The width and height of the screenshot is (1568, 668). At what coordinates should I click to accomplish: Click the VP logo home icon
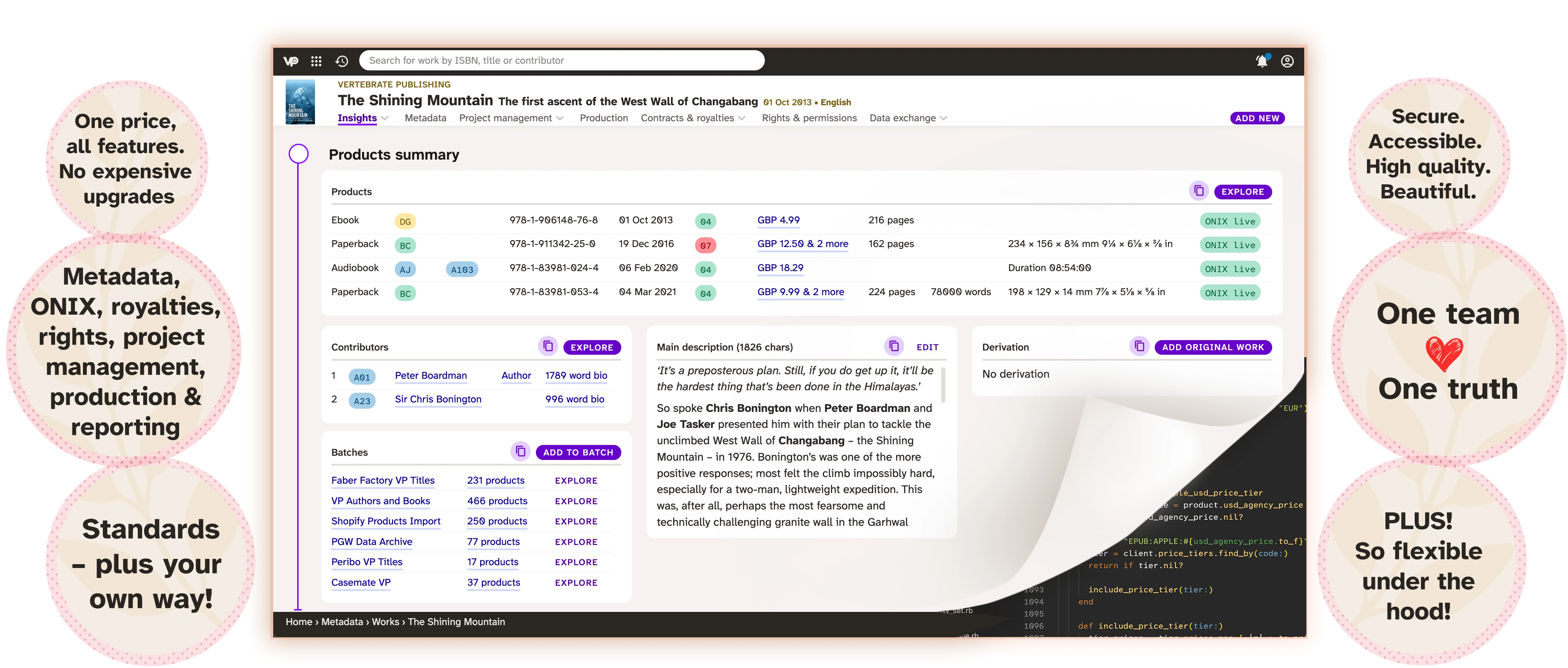point(291,61)
